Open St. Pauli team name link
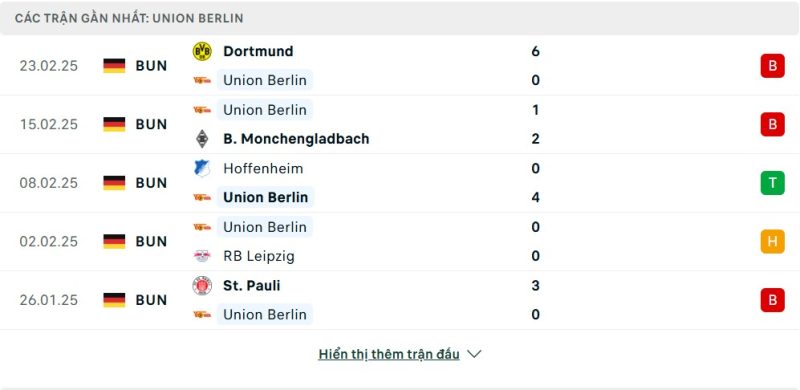Image resolution: width=800 pixels, height=390 pixels. pyautogui.click(x=252, y=285)
